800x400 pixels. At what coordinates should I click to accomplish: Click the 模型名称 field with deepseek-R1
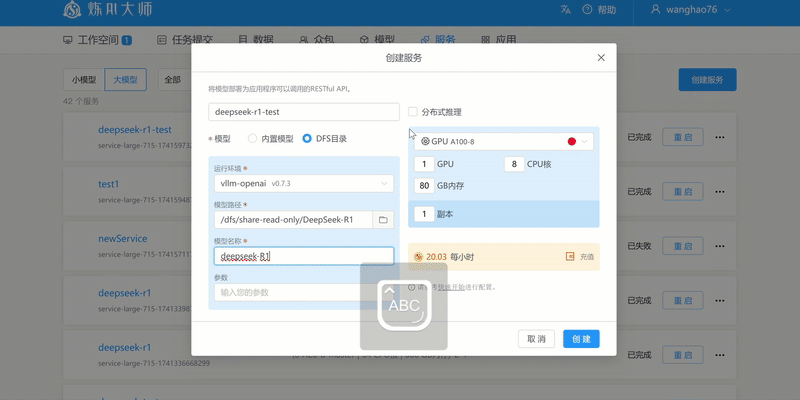tap(304, 256)
